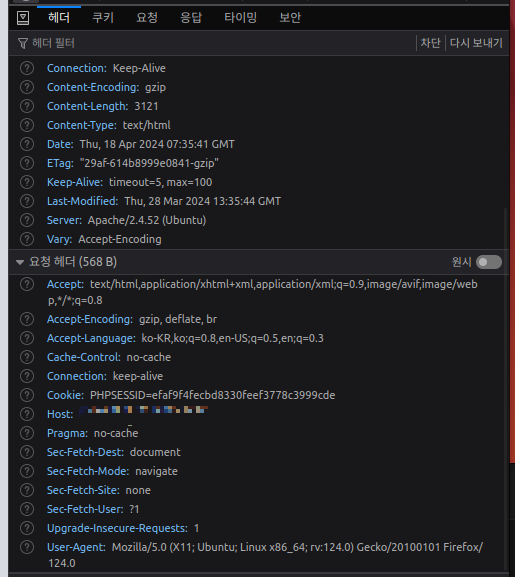Screen dimensions: 515x577
Task: Open help icon for Cookie header
Action: click(27, 395)
